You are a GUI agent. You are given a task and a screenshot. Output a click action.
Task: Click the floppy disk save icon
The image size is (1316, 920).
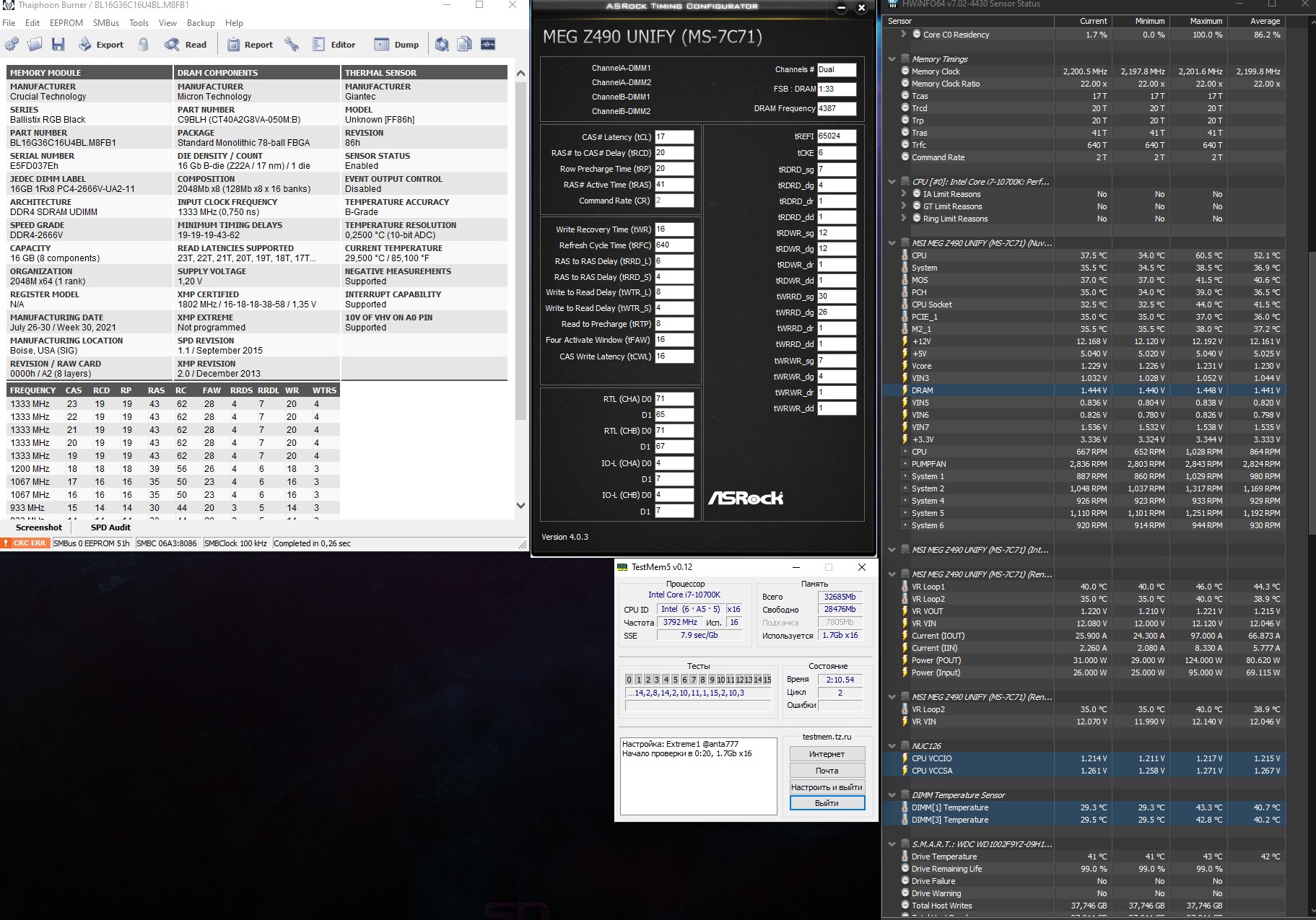coord(58,45)
